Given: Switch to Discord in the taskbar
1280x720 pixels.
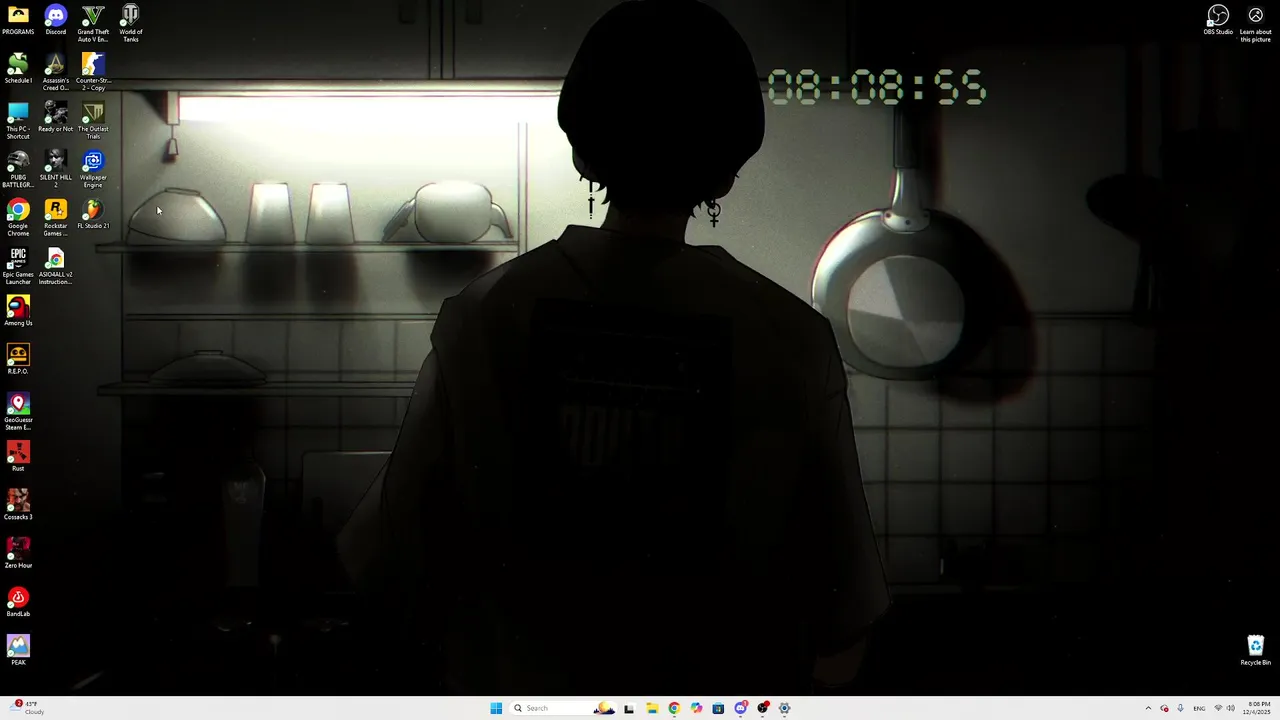Looking at the screenshot, I should (740, 708).
